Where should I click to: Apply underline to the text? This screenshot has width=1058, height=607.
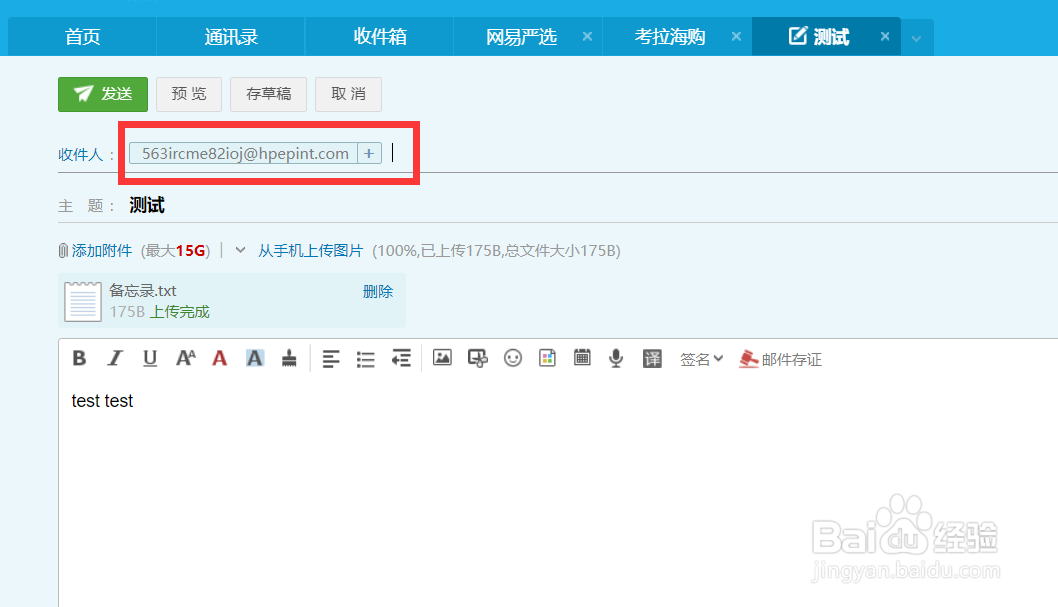(x=149, y=358)
